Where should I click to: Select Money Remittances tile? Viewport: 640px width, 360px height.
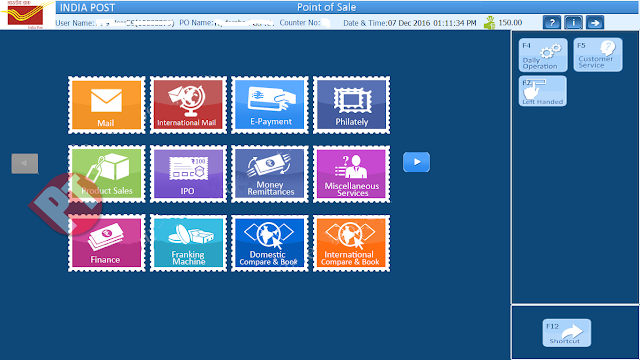(x=270, y=174)
